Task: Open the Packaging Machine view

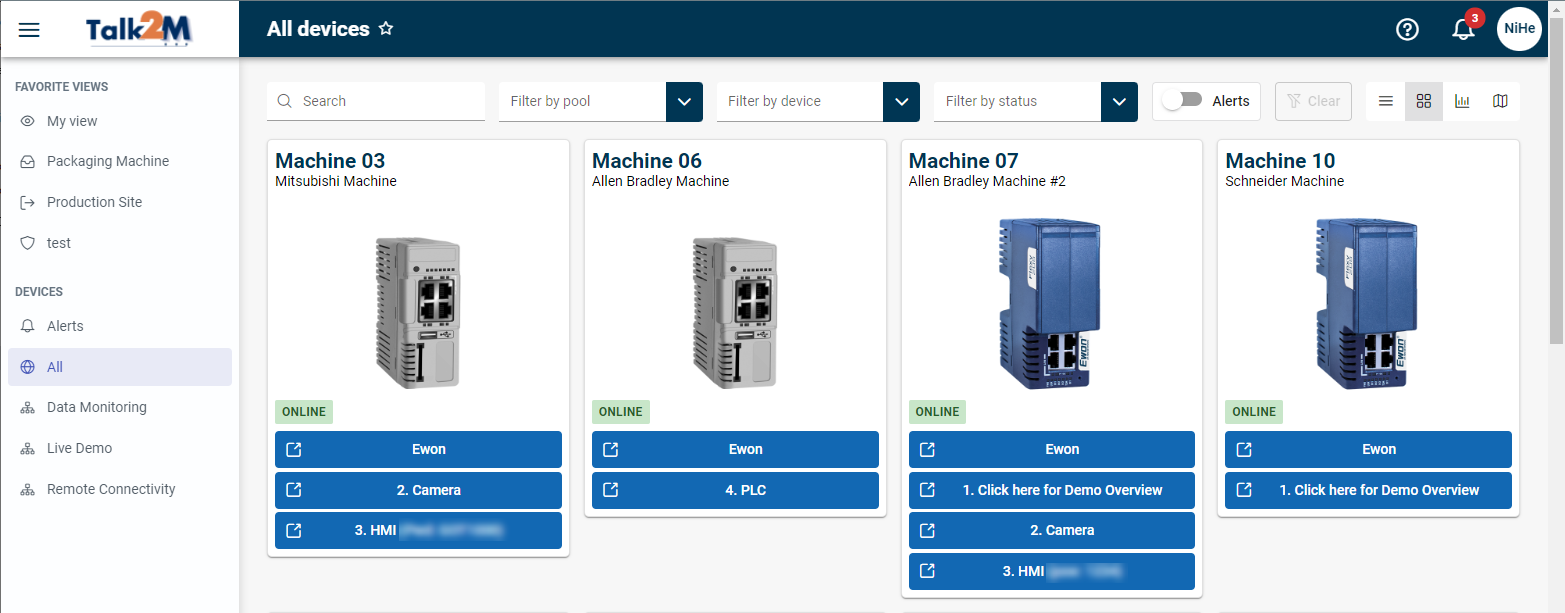Action: [x=120, y=161]
